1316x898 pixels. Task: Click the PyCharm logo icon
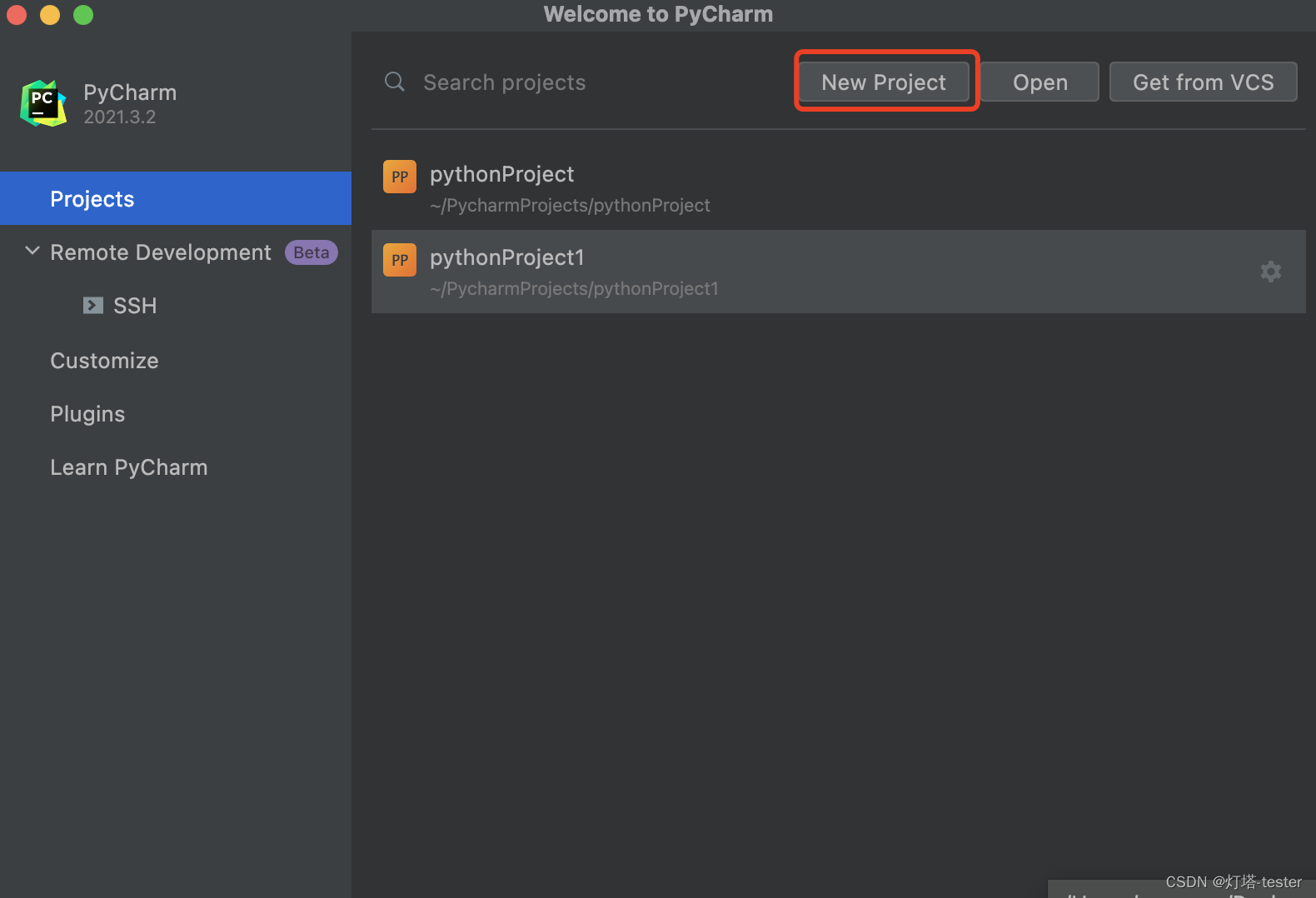coord(43,103)
